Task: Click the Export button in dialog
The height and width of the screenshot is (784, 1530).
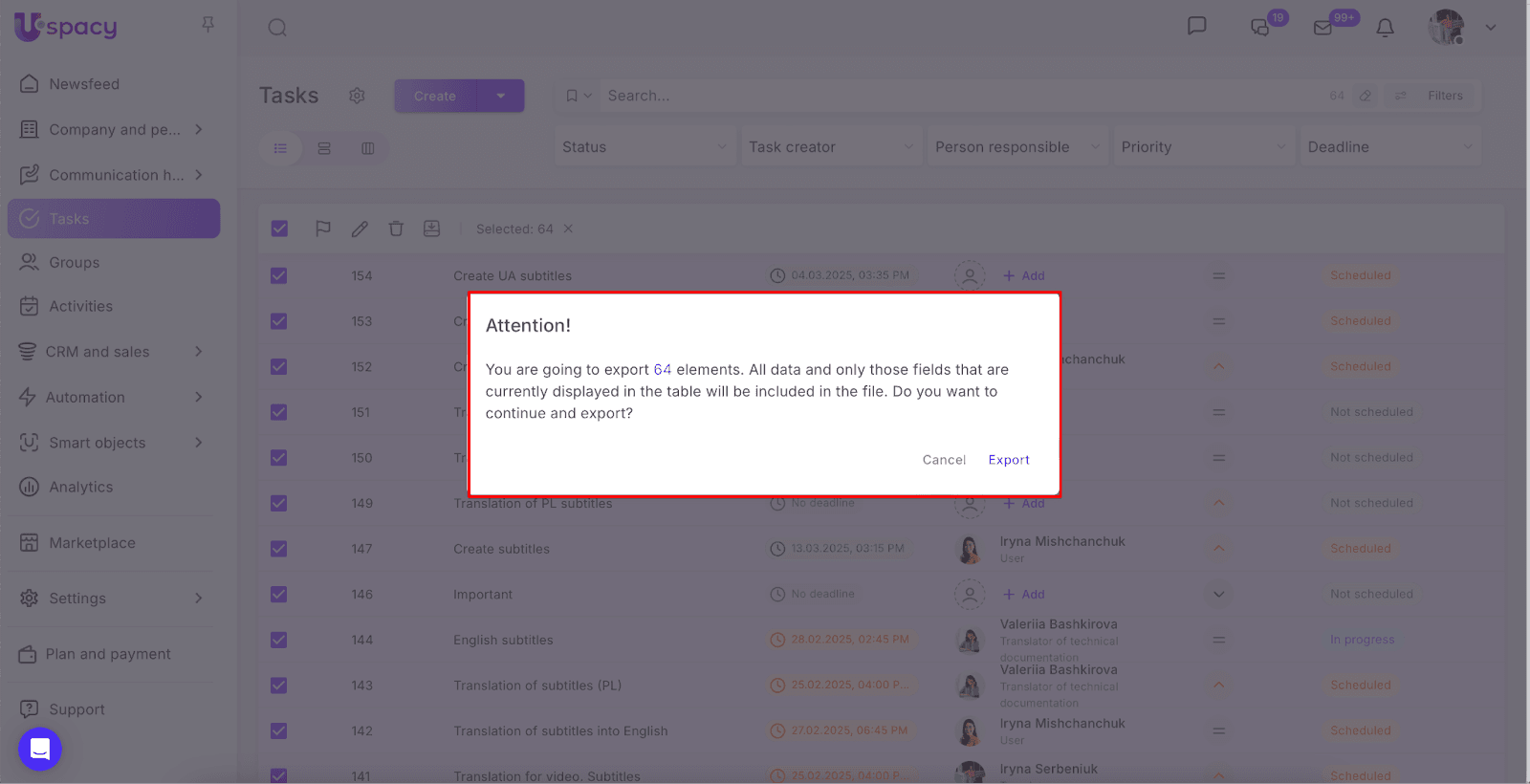Action: 1009,460
